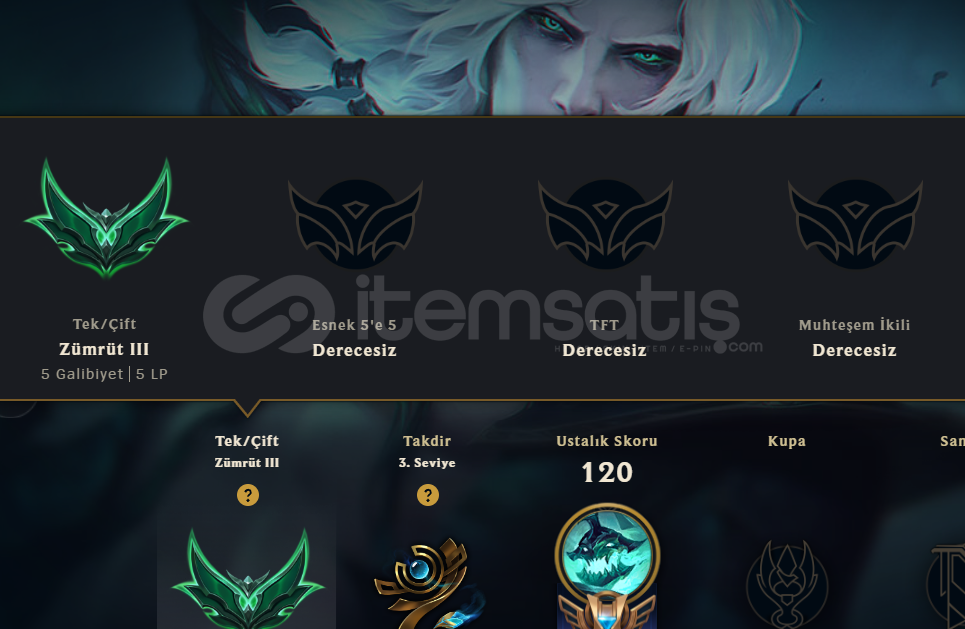
Task: Click the question mark under 3. Seviye
Action: click(x=428, y=495)
